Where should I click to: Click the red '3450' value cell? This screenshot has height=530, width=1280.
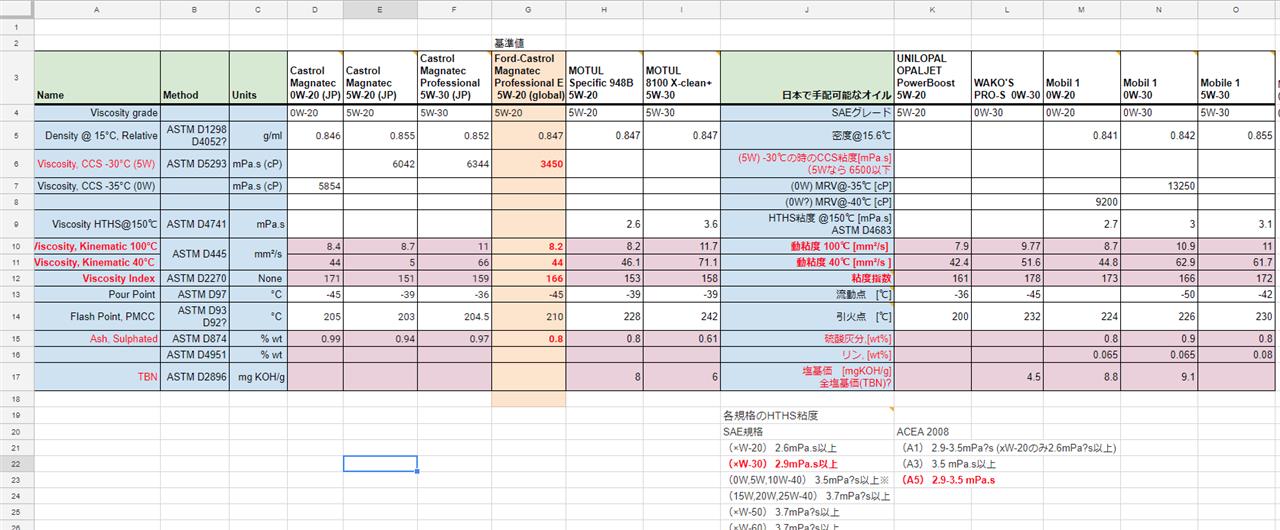pyautogui.click(x=528, y=164)
